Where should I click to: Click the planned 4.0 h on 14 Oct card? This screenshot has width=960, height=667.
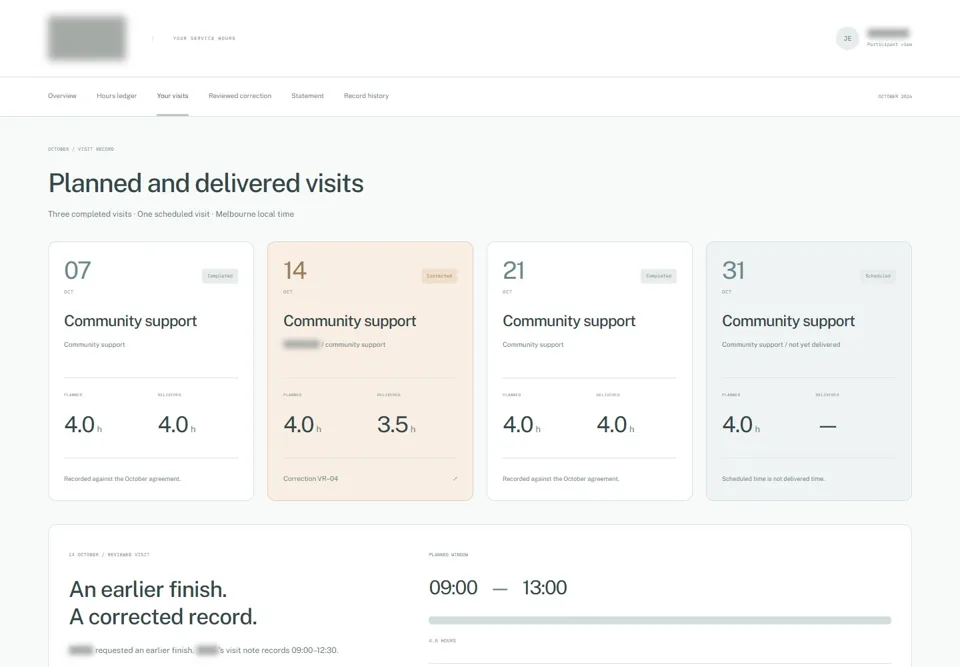[x=302, y=424]
